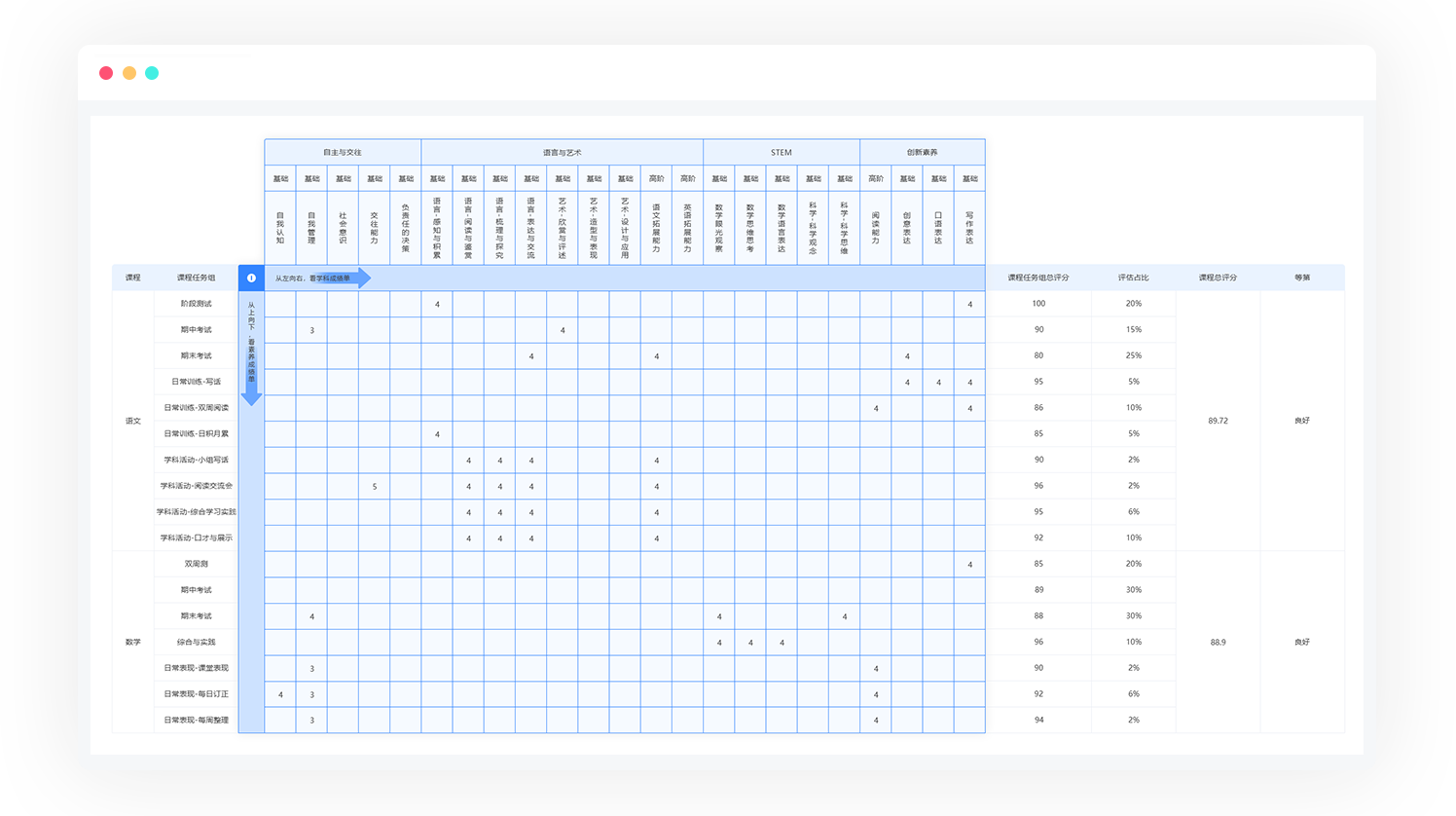Click the 等第 column header
This screenshot has height=816, width=1456.
1302,278
